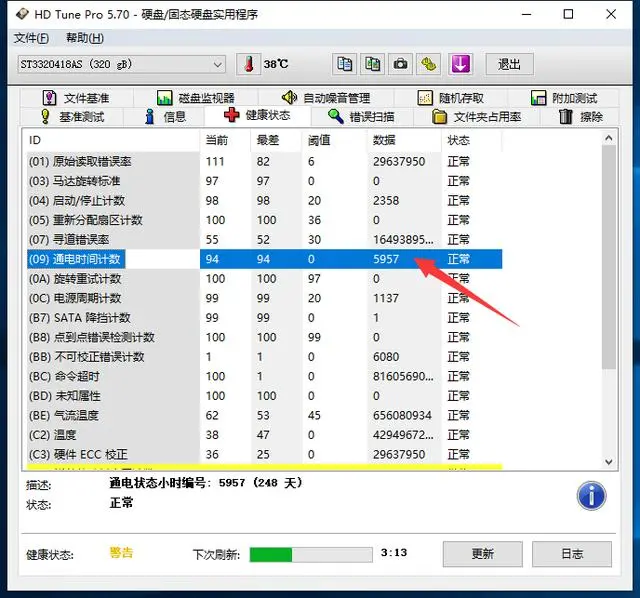Click the 阈值 column header
The height and width of the screenshot is (598, 640).
tap(334, 140)
